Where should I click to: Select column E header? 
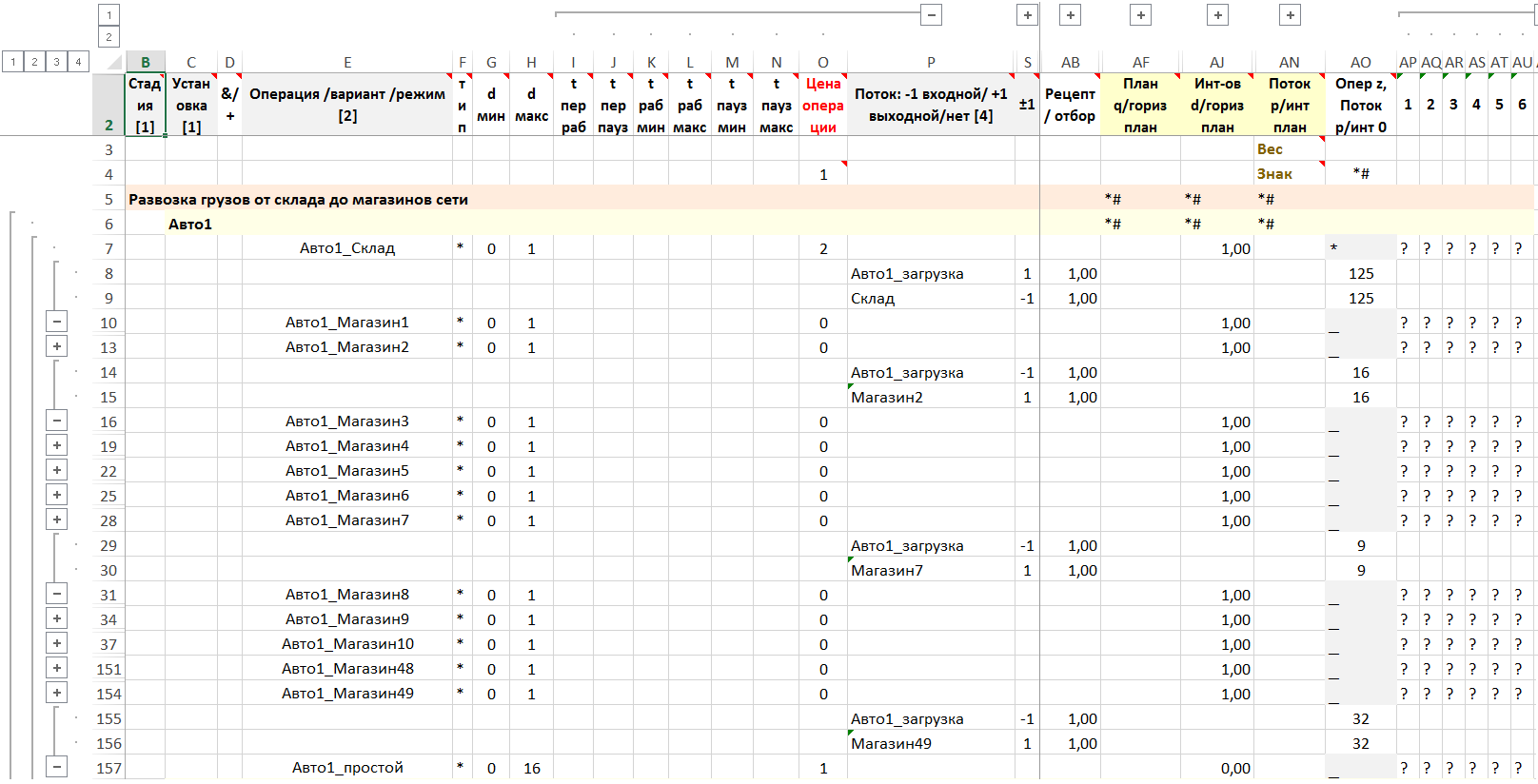pos(347,63)
